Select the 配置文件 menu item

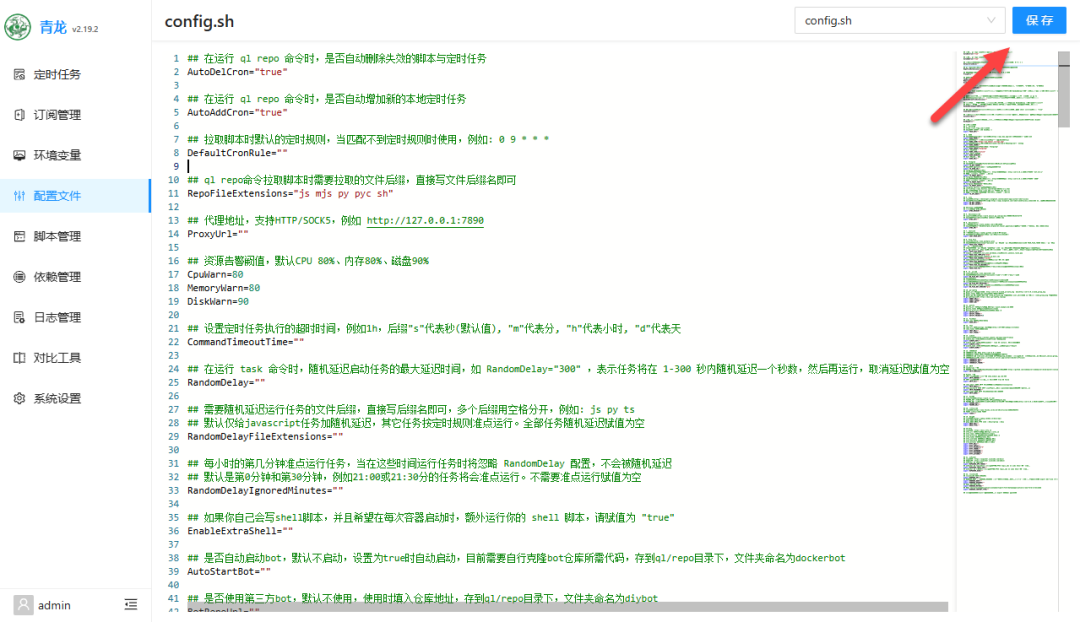75,196
